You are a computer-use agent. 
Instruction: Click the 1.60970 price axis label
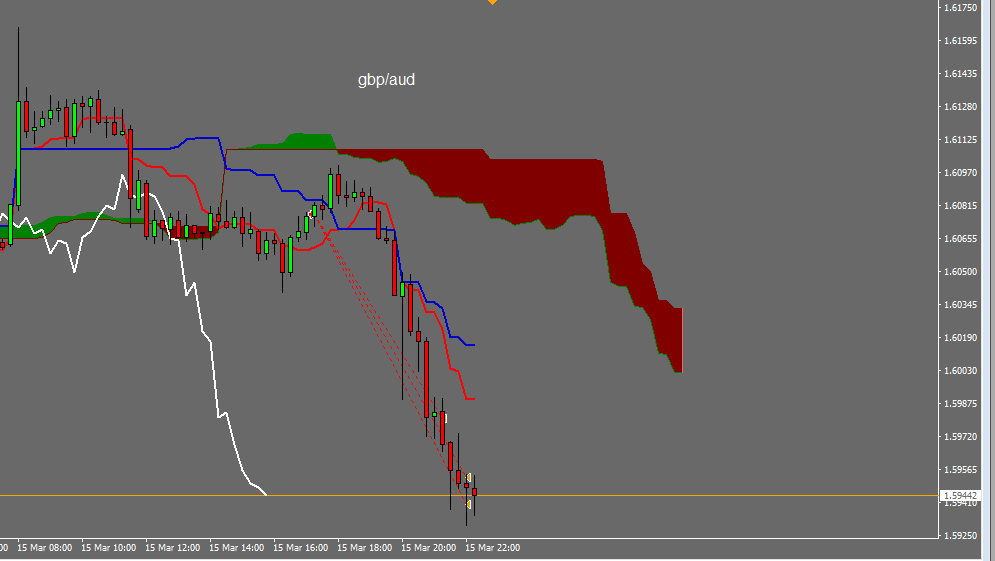coord(960,173)
